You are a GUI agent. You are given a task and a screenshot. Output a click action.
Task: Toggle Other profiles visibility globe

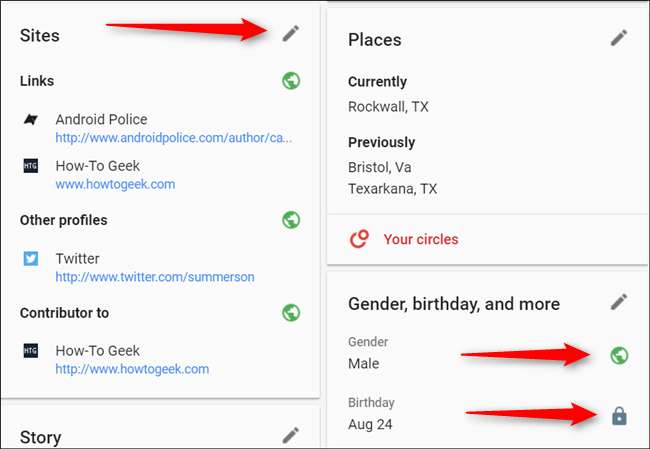click(x=291, y=219)
